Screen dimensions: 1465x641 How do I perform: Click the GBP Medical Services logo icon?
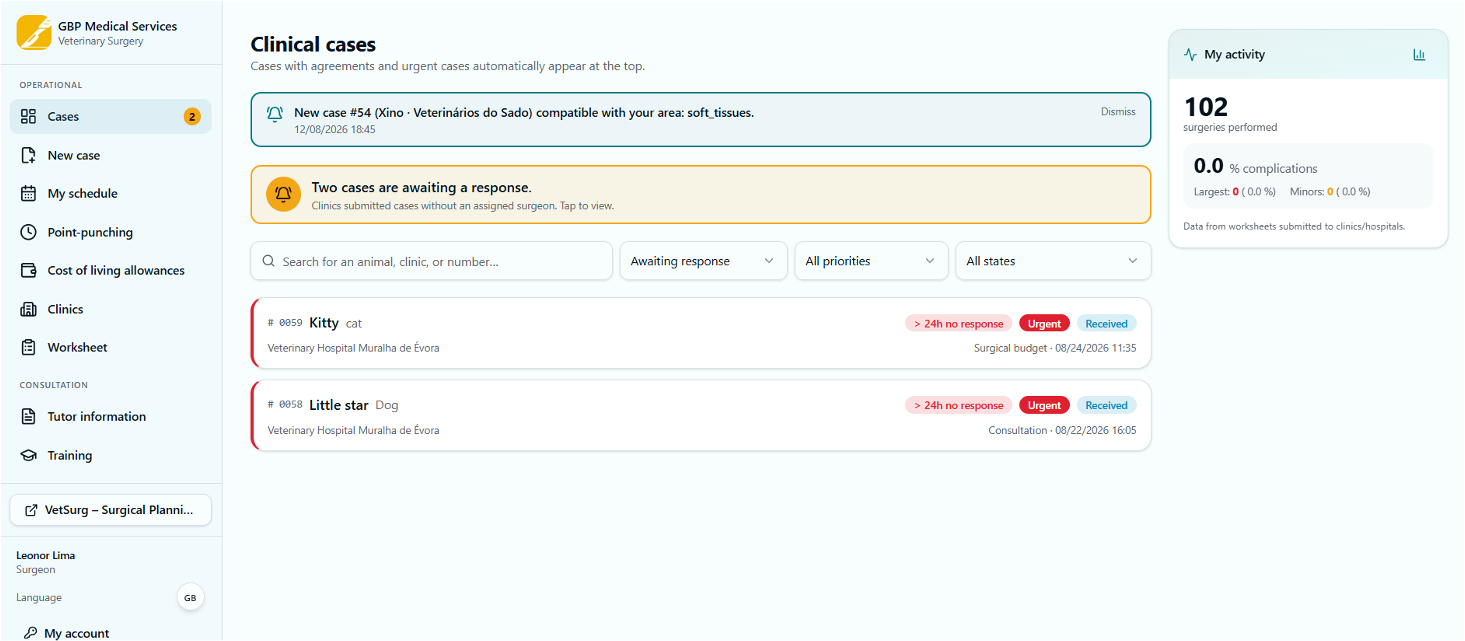(34, 33)
